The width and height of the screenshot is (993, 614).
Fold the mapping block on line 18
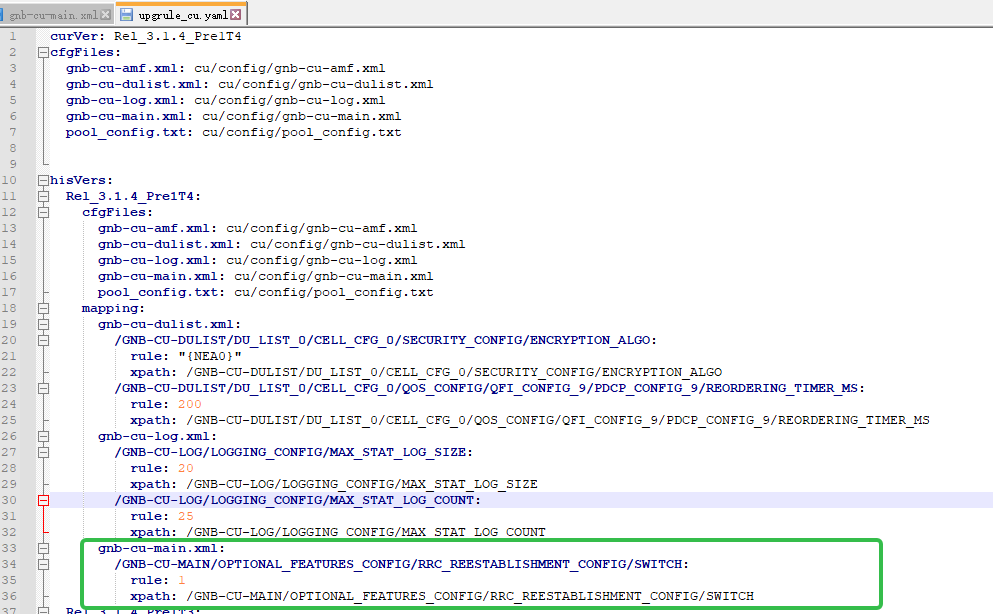point(43,308)
